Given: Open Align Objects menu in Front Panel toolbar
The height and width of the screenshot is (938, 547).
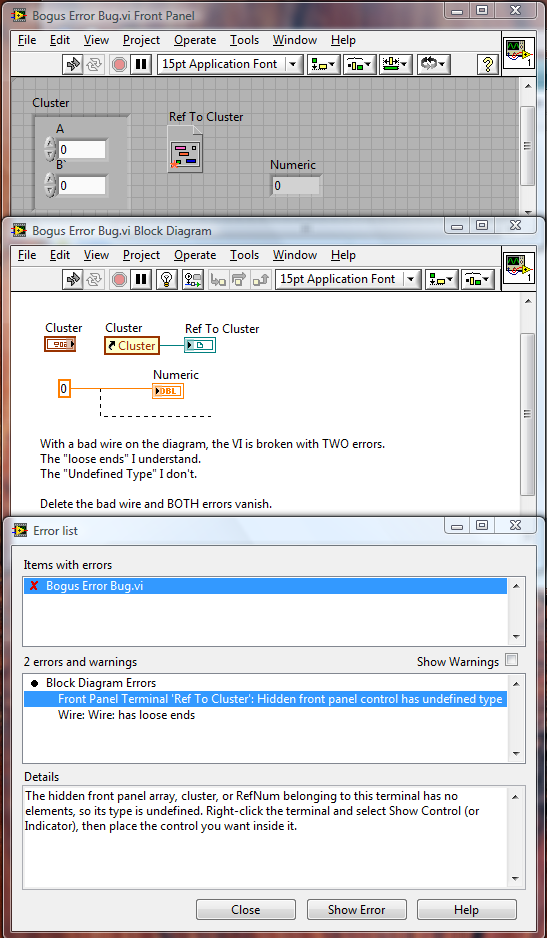Looking at the screenshot, I should (x=324, y=64).
